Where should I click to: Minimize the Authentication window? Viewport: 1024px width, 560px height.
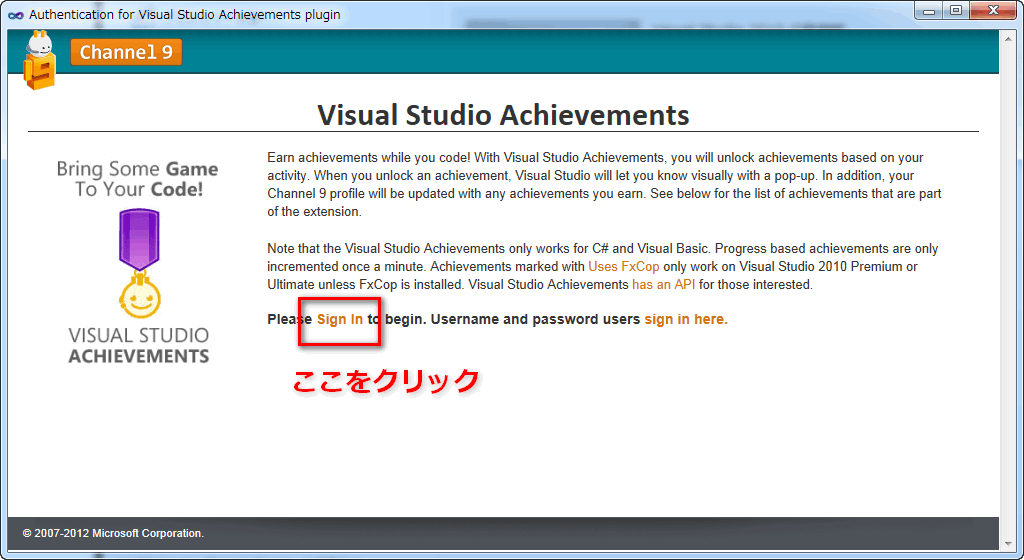tap(929, 11)
